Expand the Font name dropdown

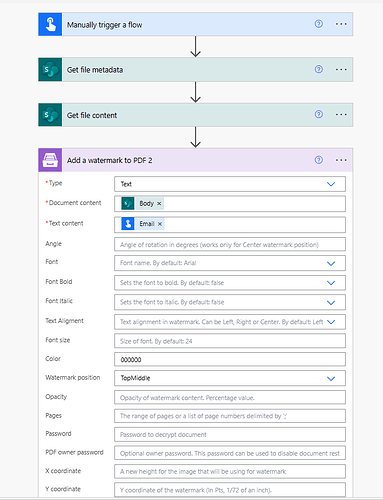pyautogui.click(x=331, y=263)
